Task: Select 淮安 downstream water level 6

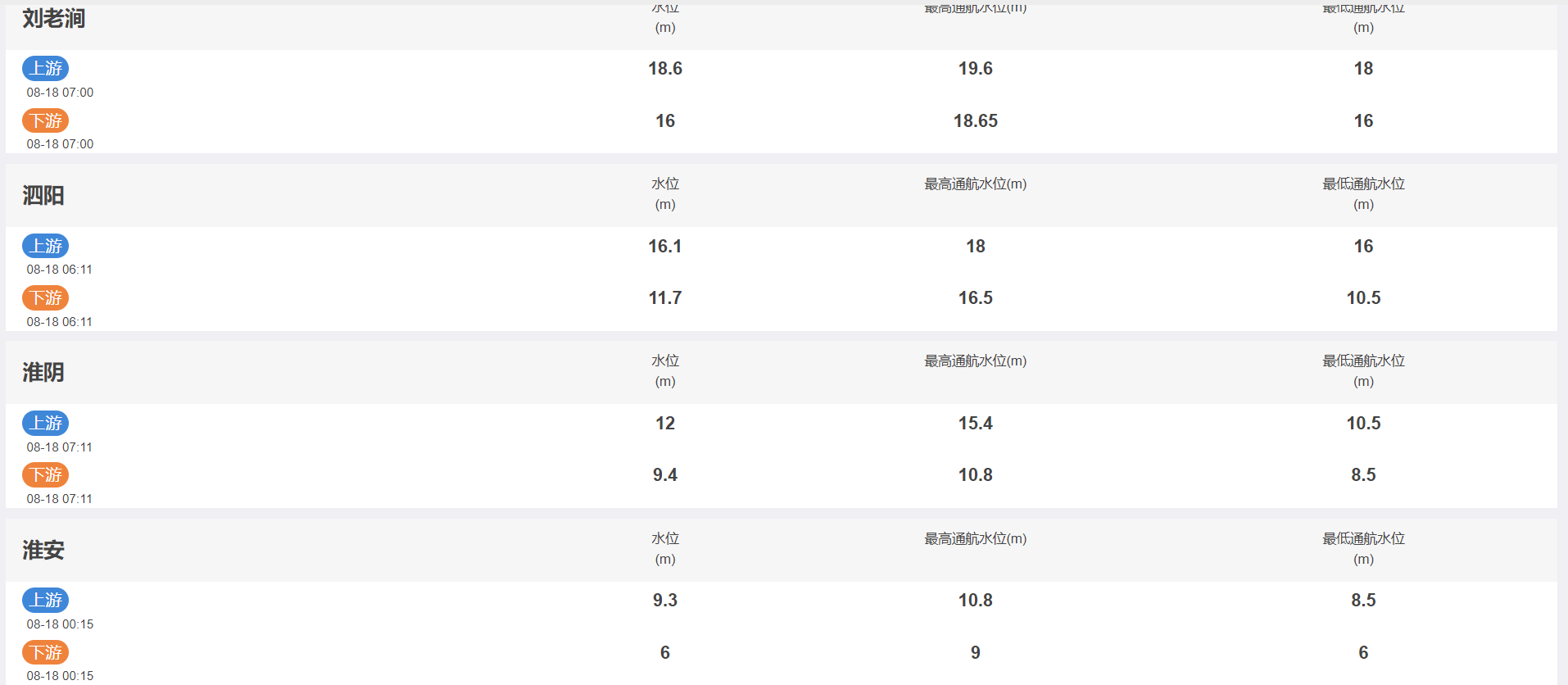Action: tap(665, 653)
